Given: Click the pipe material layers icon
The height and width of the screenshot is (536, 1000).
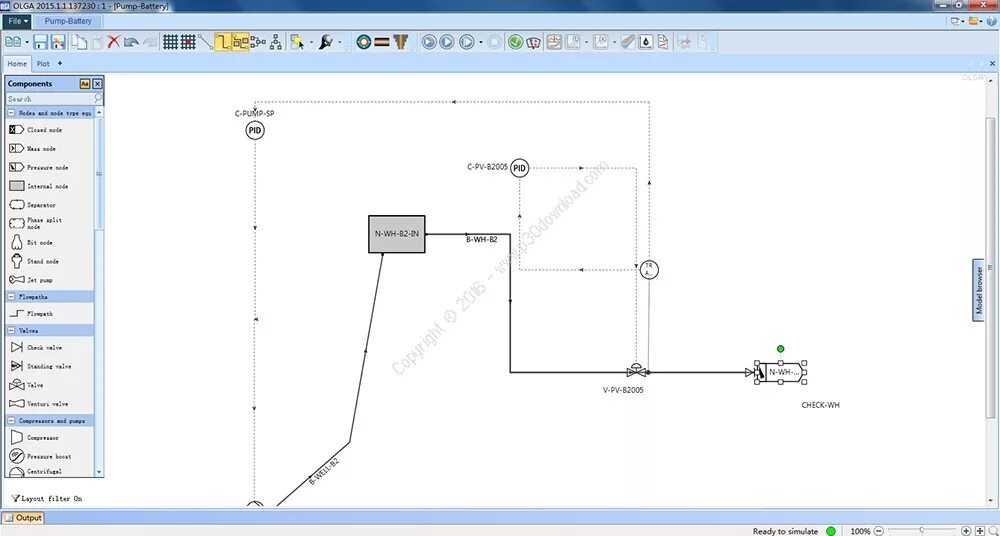Looking at the screenshot, I should (381, 42).
